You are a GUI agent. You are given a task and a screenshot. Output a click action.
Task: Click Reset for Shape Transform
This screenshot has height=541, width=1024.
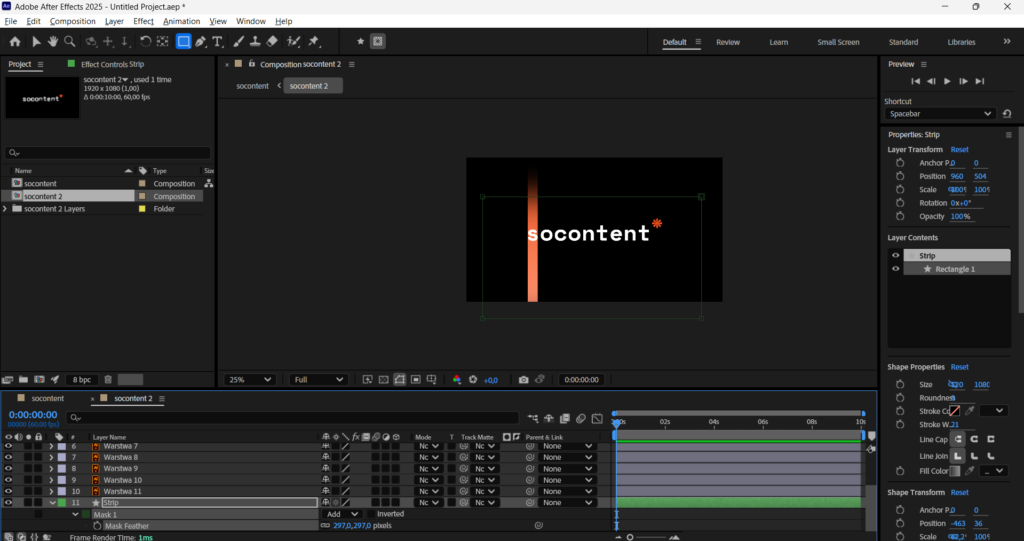[x=959, y=493]
